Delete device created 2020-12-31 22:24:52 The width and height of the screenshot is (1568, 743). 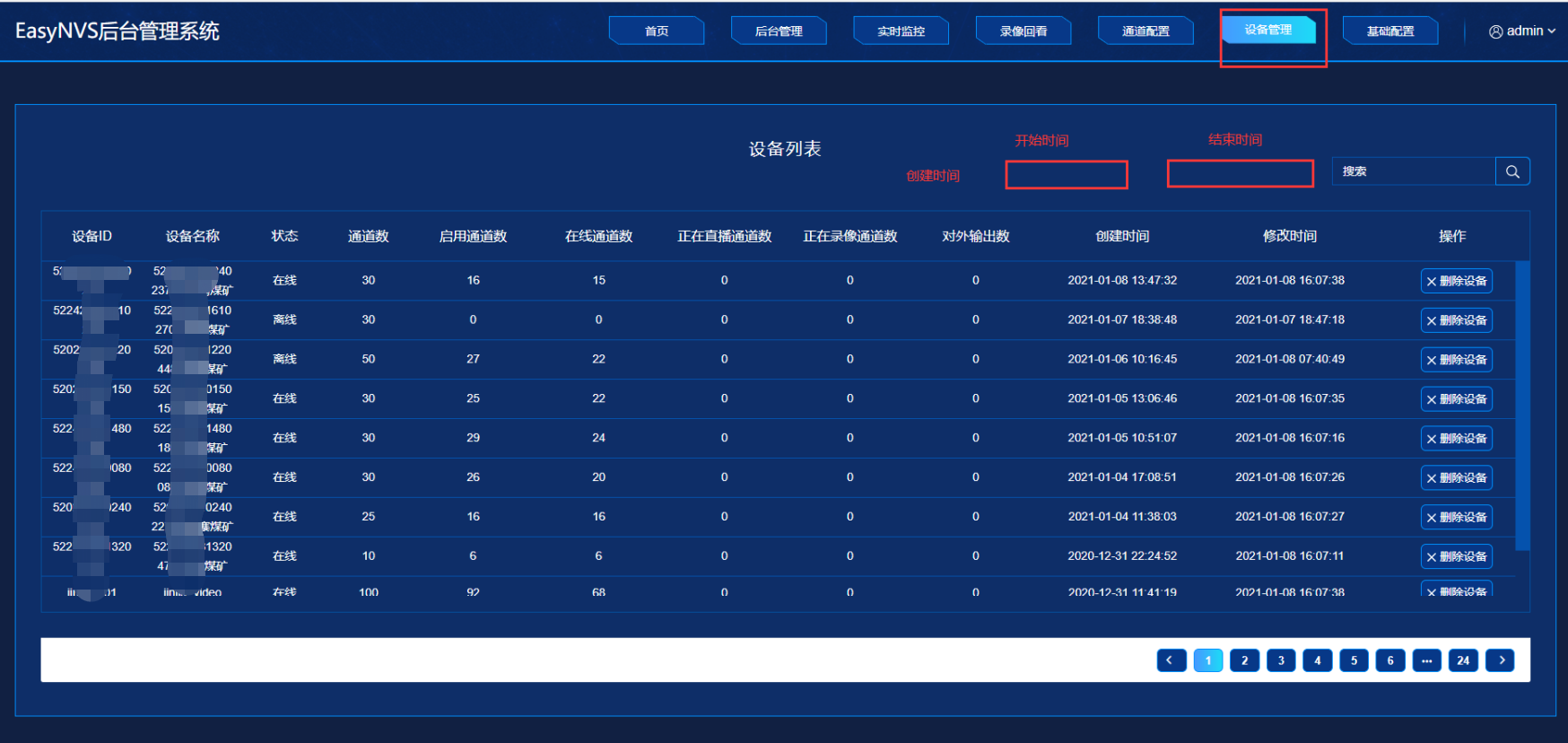(1457, 557)
